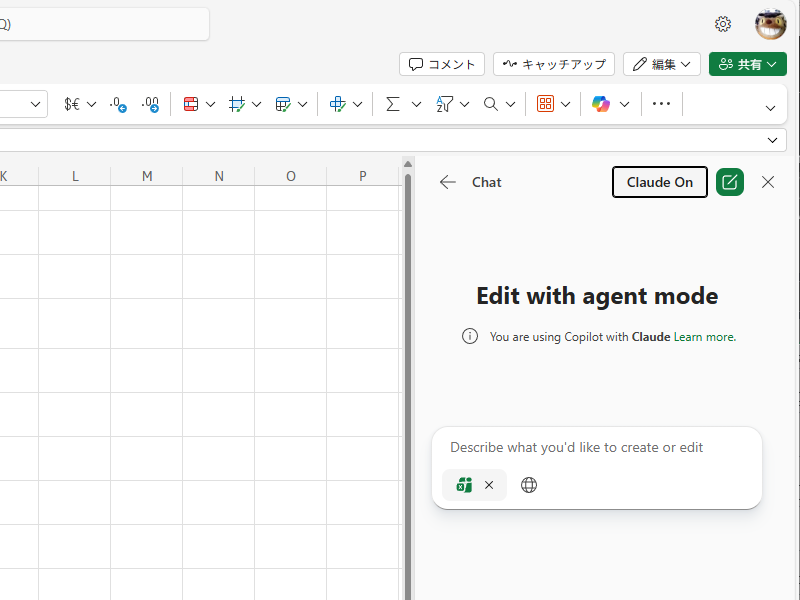Image resolution: width=800 pixels, height=600 pixels.
Task: Click the sort and filter icon
Action: (444, 104)
